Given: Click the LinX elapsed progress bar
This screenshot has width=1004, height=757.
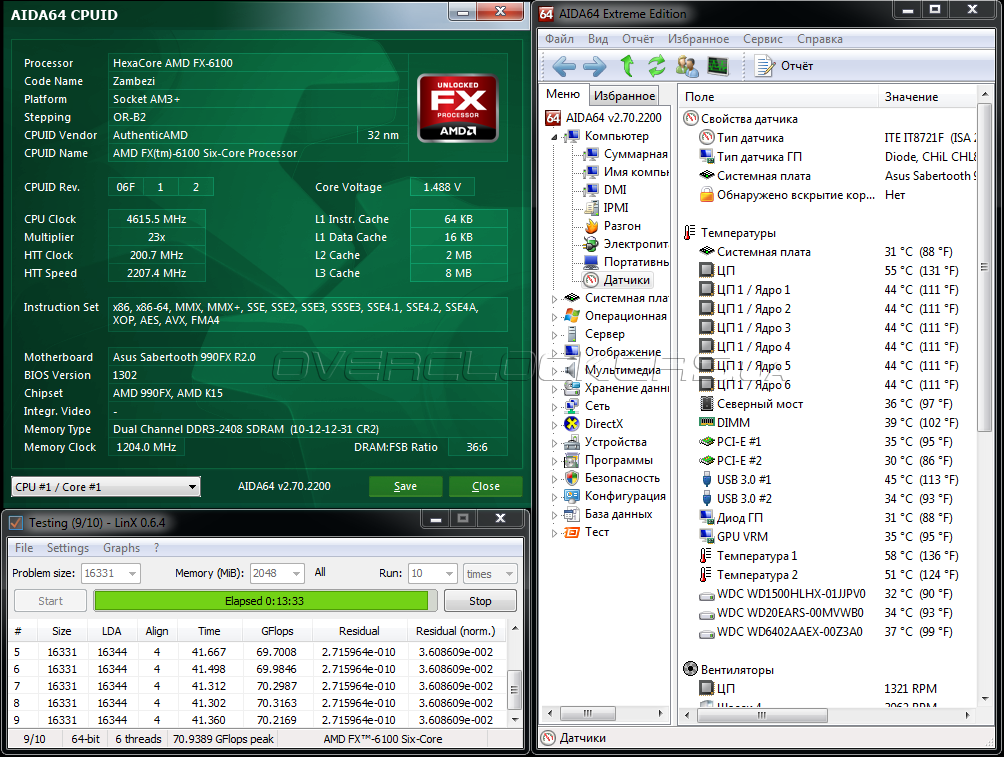Looking at the screenshot, I should coord(265,601).
